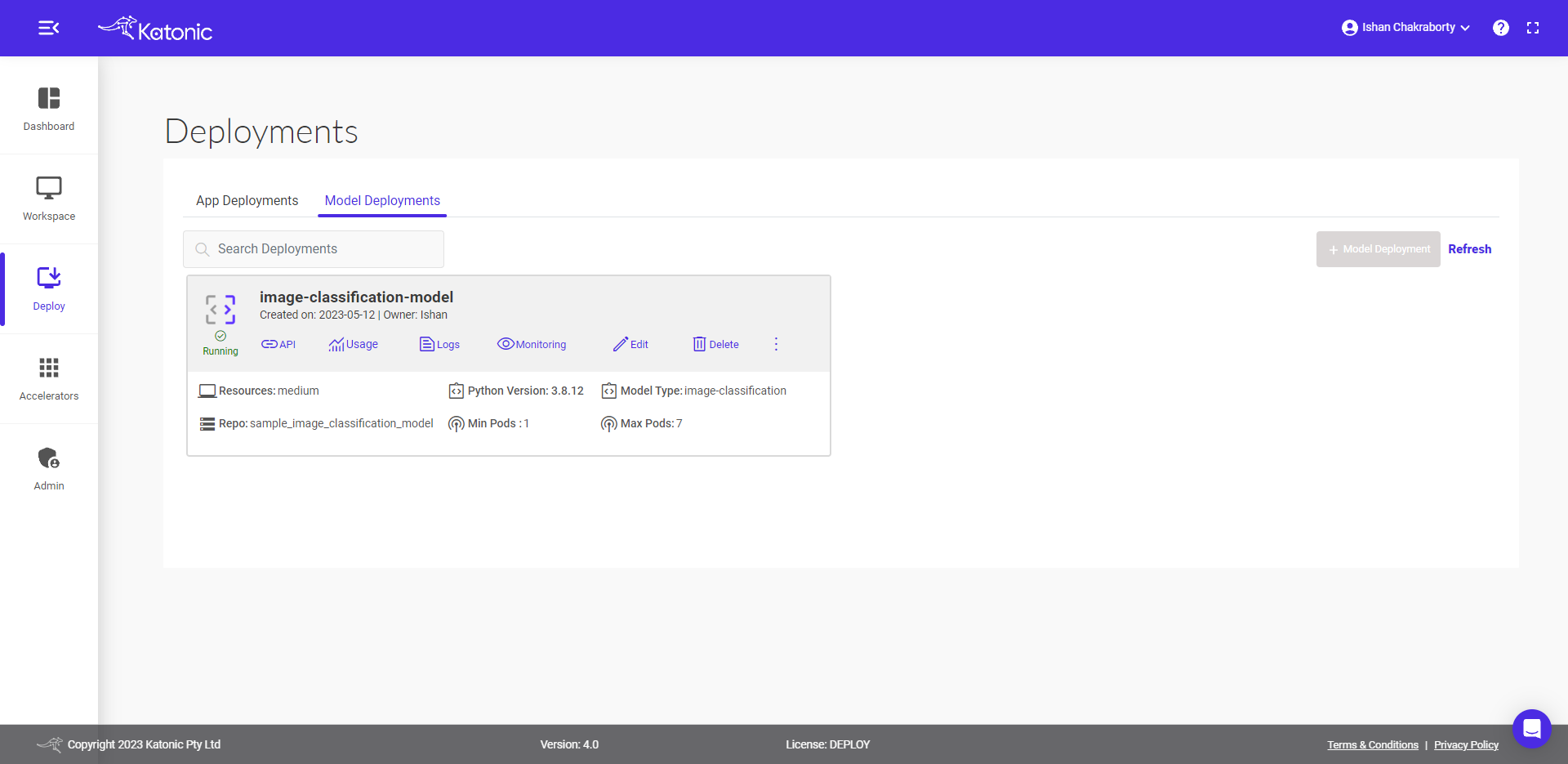Click the 'Version: 4.0' footer text
1568x764 pixels.
pyautogui.click(x=569, y=744)
